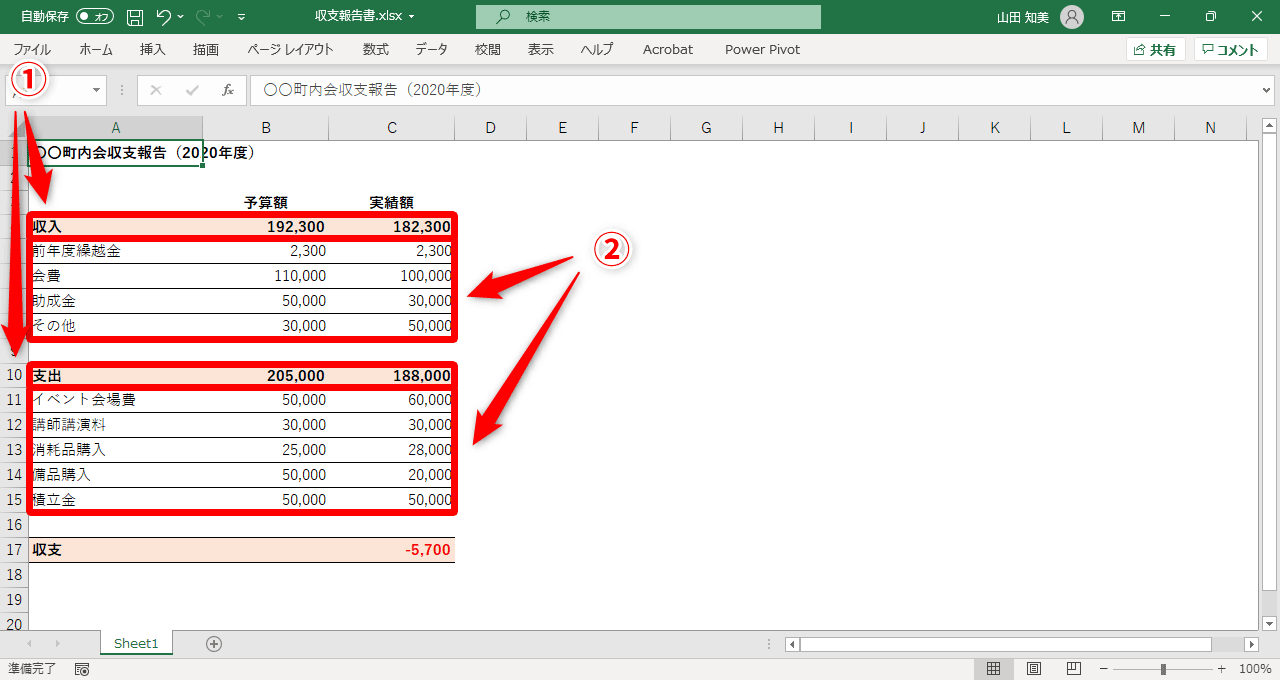Select row 17 header

[14, 550]
